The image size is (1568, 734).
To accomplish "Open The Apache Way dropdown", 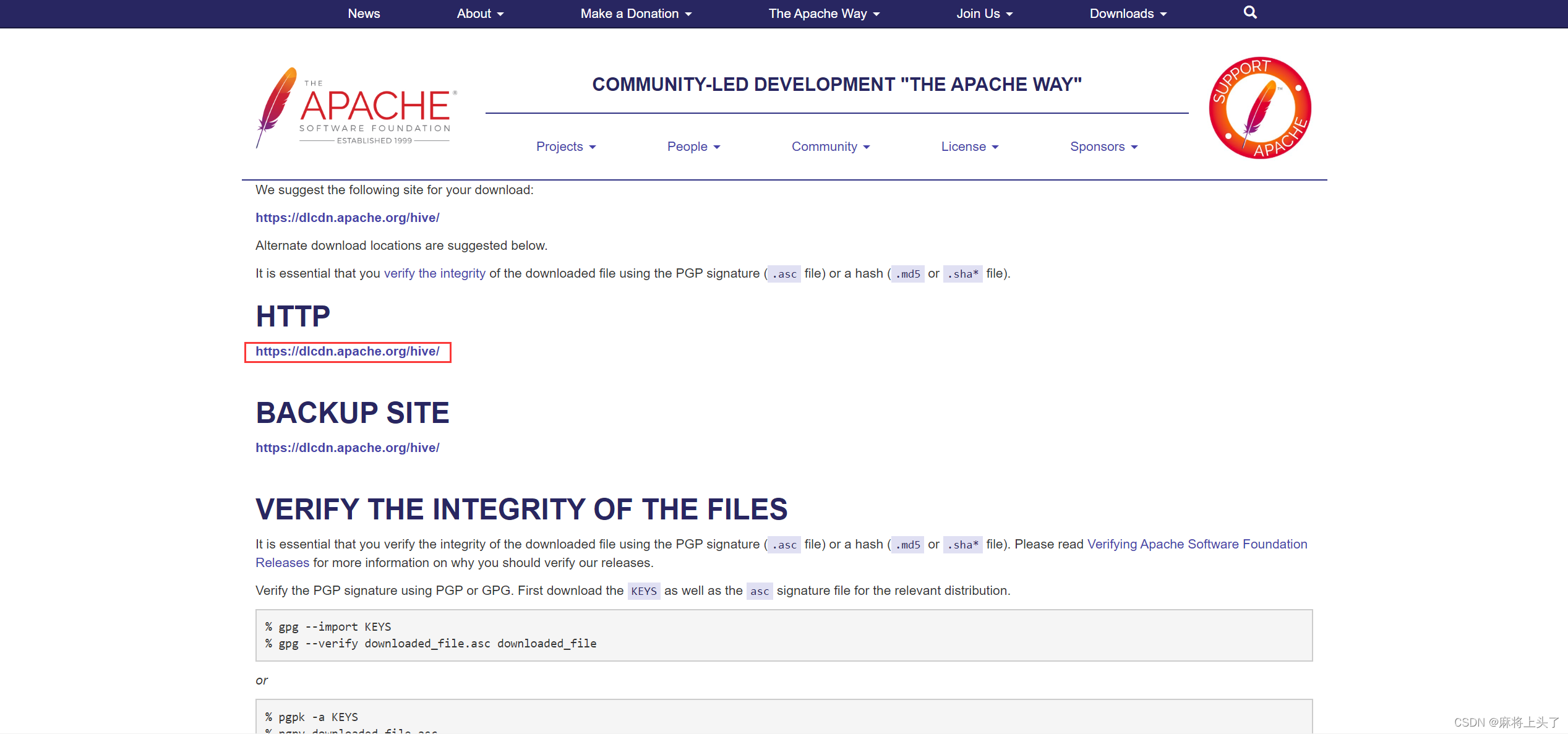I will tap(823, 14).
